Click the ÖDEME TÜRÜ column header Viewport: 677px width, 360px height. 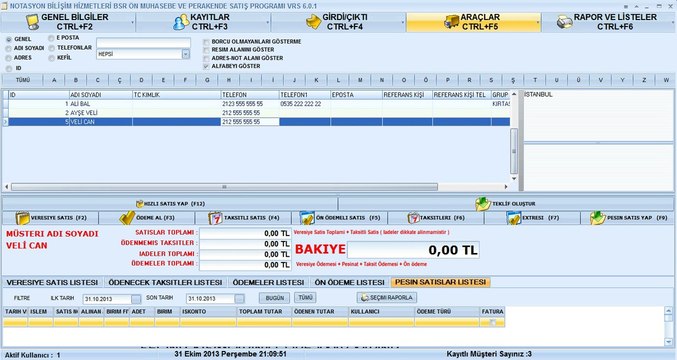coord(447,311)
